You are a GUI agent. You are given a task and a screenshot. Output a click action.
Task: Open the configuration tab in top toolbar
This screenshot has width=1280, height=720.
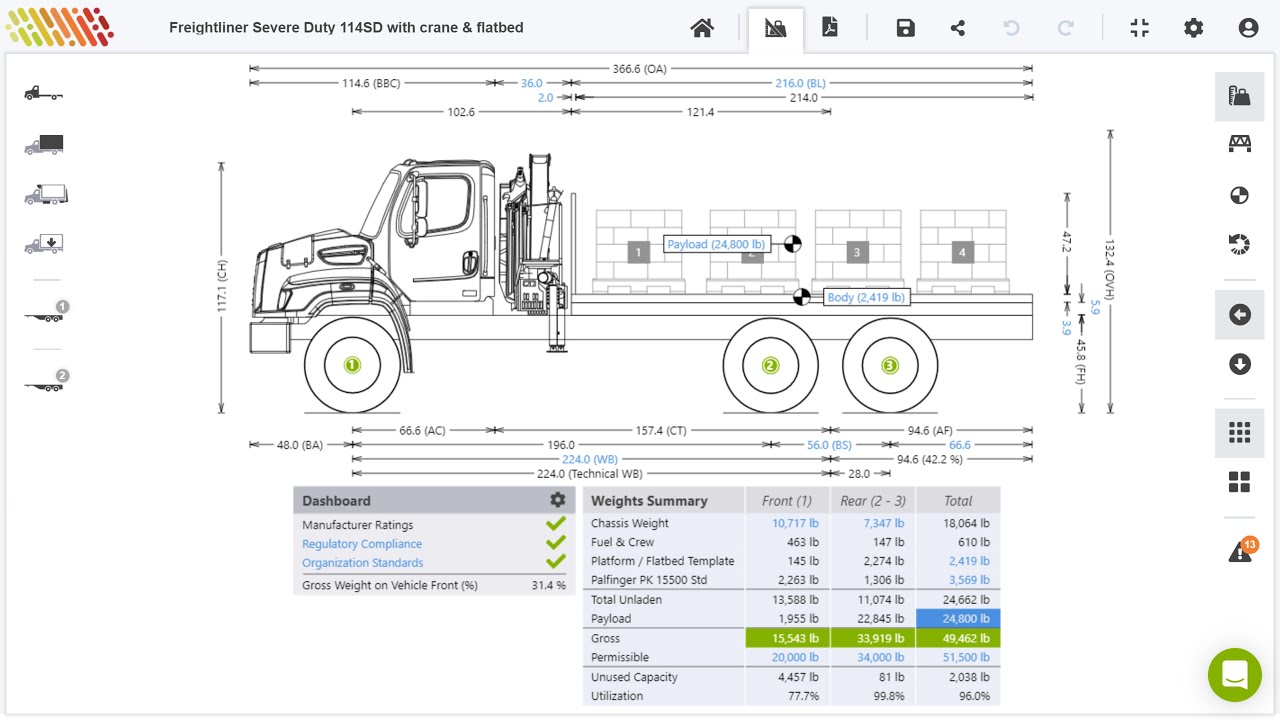coord(776,28)
